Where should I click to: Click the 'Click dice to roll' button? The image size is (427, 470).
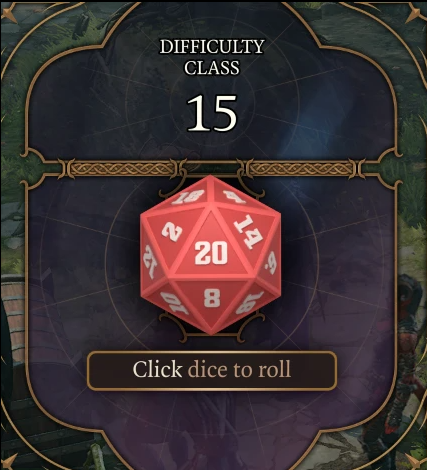pos(212,370)
